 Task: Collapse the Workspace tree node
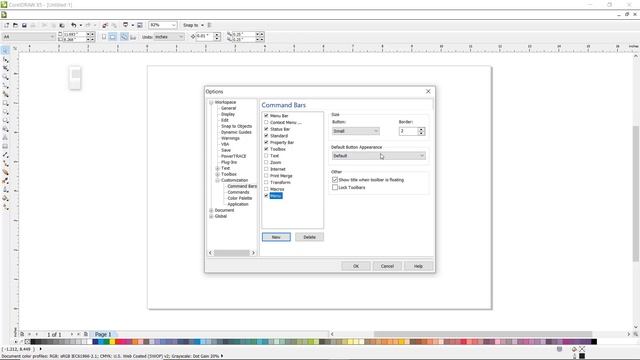pos(211,102)
